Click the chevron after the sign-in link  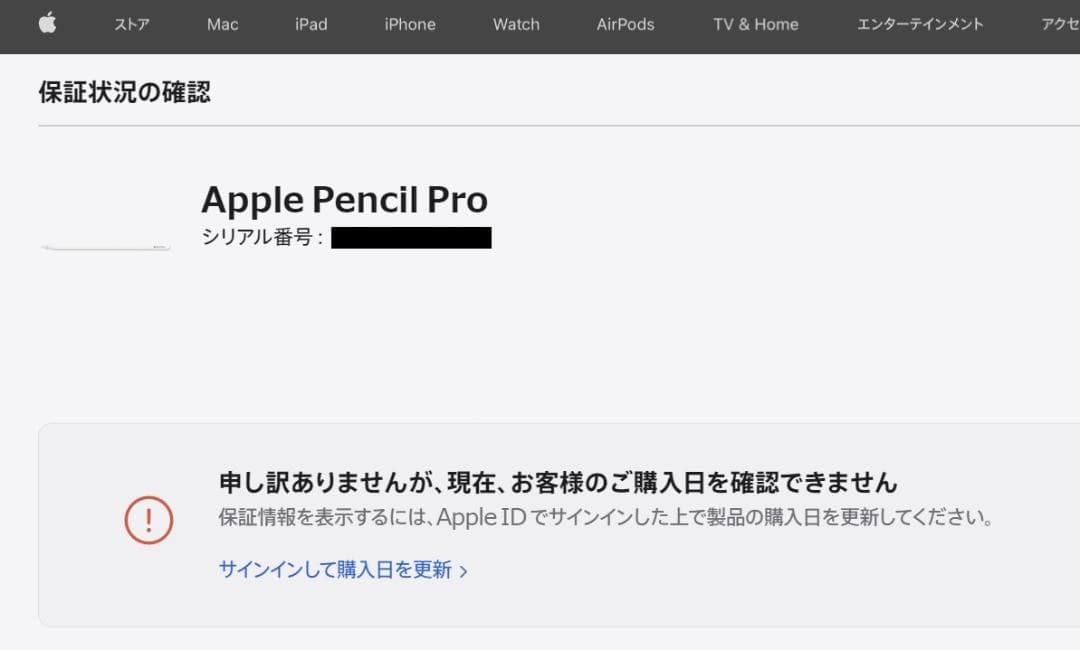click(464, 568)
